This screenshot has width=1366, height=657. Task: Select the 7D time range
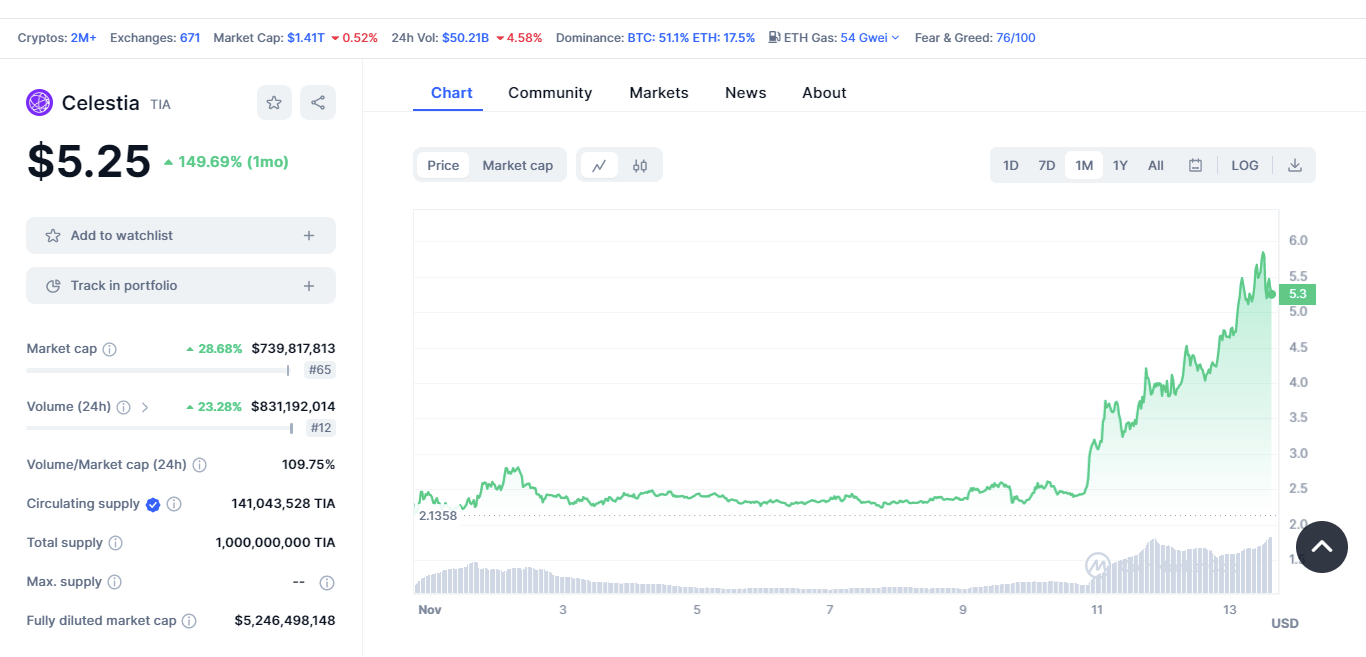click(1047, 165)
